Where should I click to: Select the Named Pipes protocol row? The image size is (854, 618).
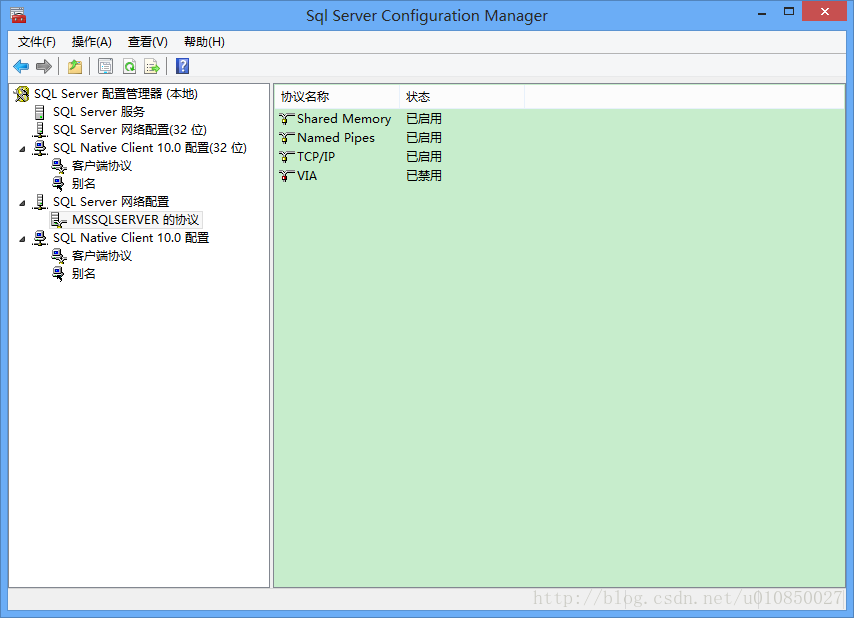[335, 138]
